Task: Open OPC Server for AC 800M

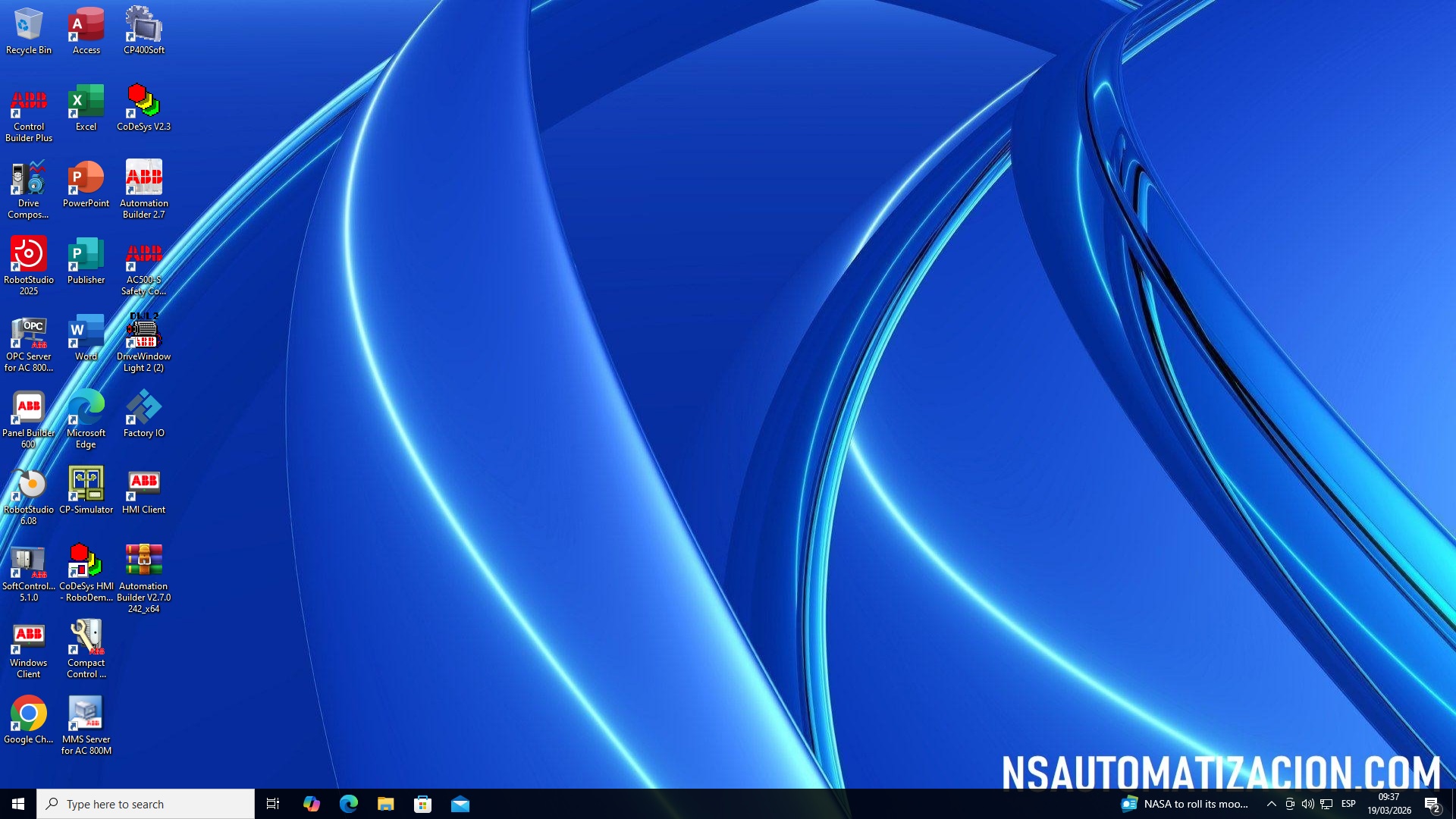Action: 29,332
